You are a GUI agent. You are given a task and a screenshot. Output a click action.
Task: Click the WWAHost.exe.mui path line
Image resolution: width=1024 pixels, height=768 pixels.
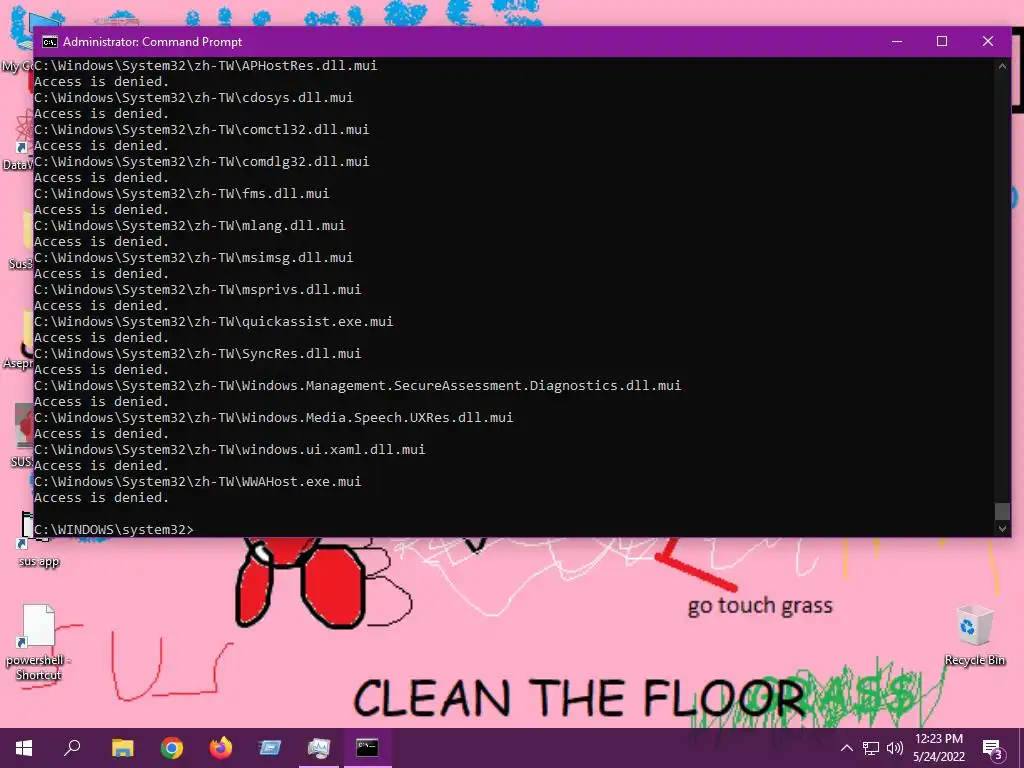coord(198,481)
